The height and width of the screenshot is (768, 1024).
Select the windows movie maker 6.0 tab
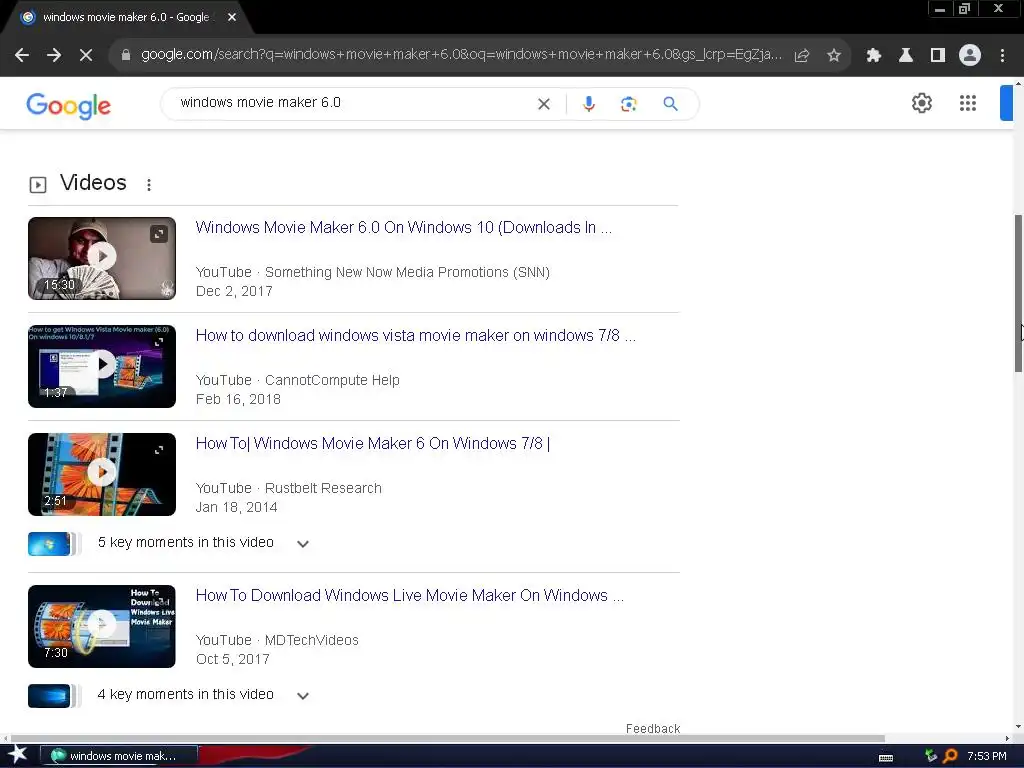tap(127, 18)
